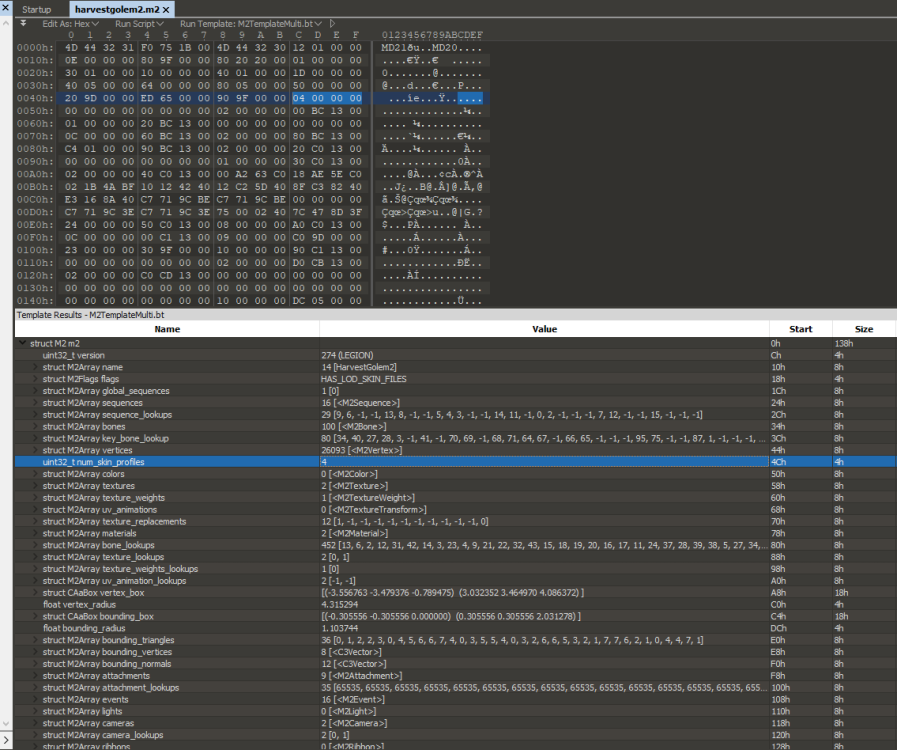Image resolution: width=897 pixels, height=750 pixels.
Task: Expand struct CAaBox vertex_box entry
Action: pos(37,592)
